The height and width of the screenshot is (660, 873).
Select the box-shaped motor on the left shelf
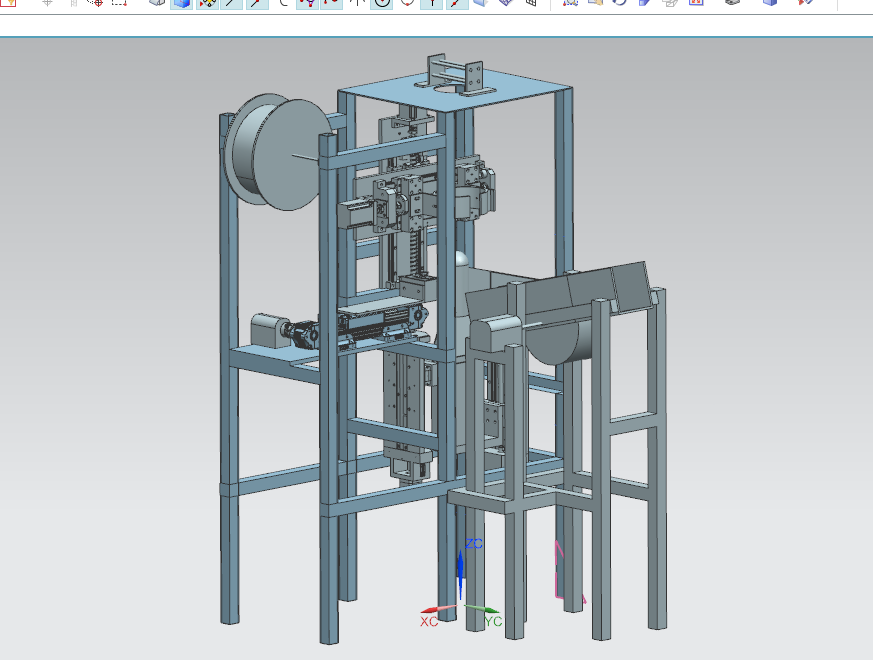coord(267,330)
